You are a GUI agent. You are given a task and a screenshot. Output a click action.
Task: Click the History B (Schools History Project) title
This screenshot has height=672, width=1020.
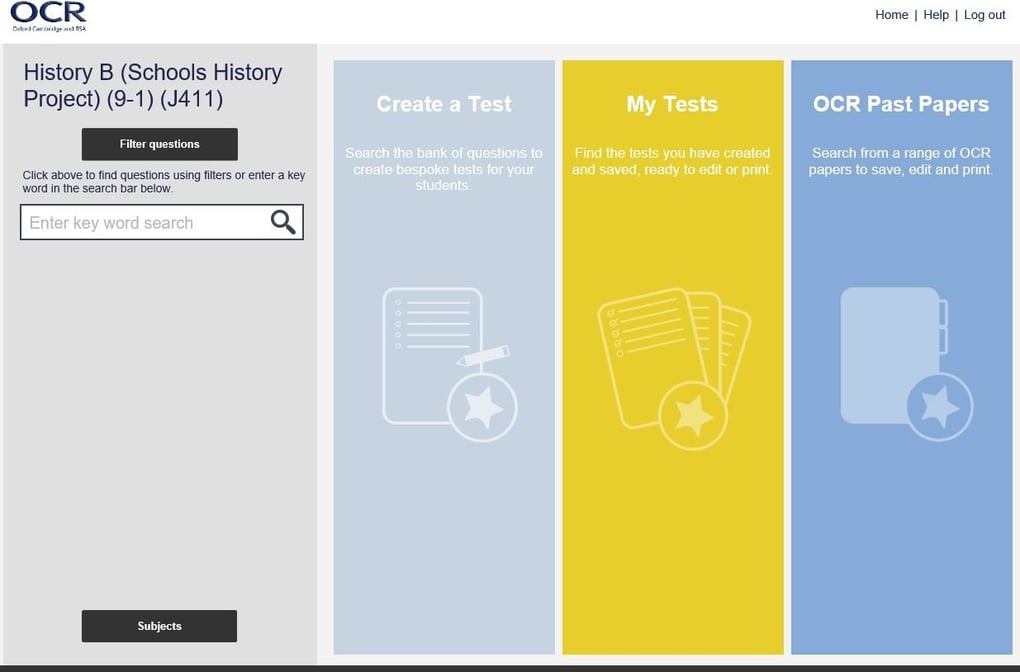(152, 85)
